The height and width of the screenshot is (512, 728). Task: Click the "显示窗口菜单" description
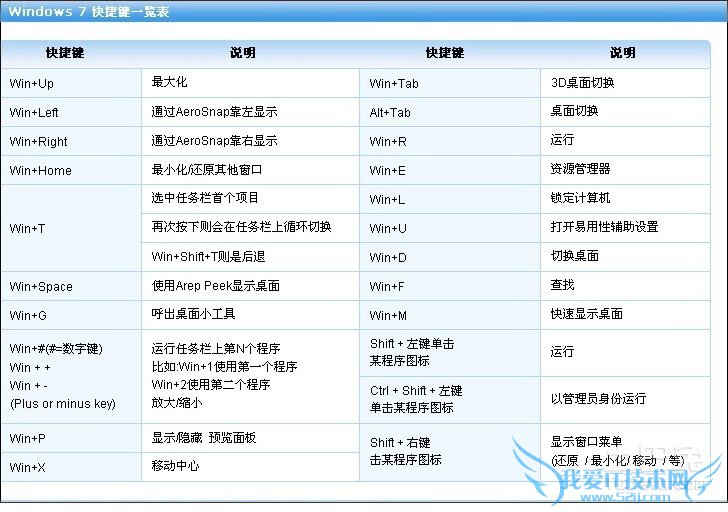(x=586, y=441)
